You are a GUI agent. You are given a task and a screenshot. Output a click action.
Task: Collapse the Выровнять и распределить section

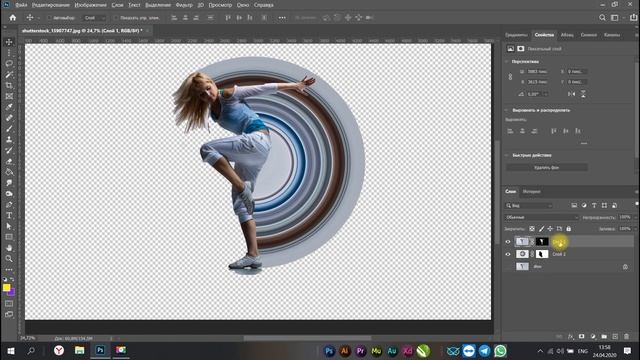[507, 110]
